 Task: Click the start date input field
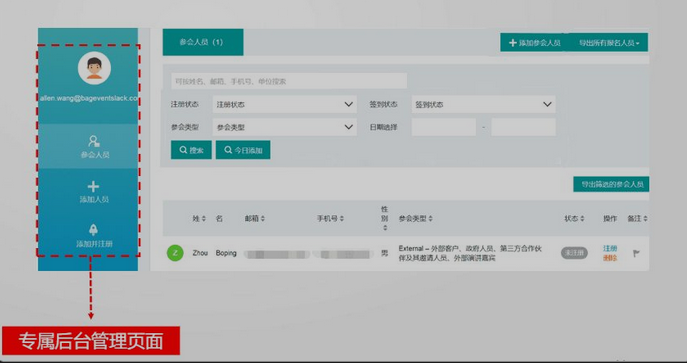pos(444,127)
